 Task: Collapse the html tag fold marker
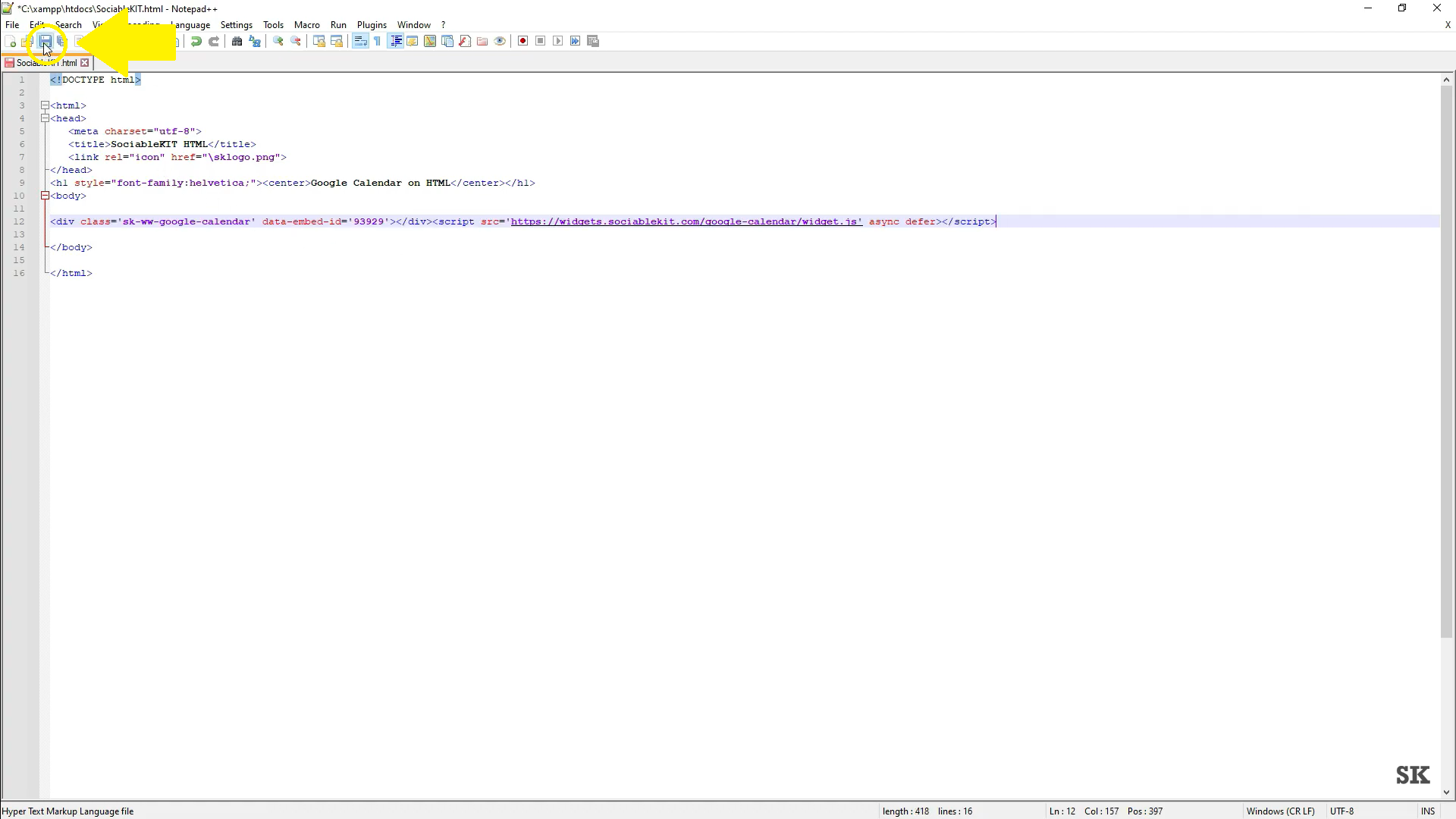pos(45,105)
